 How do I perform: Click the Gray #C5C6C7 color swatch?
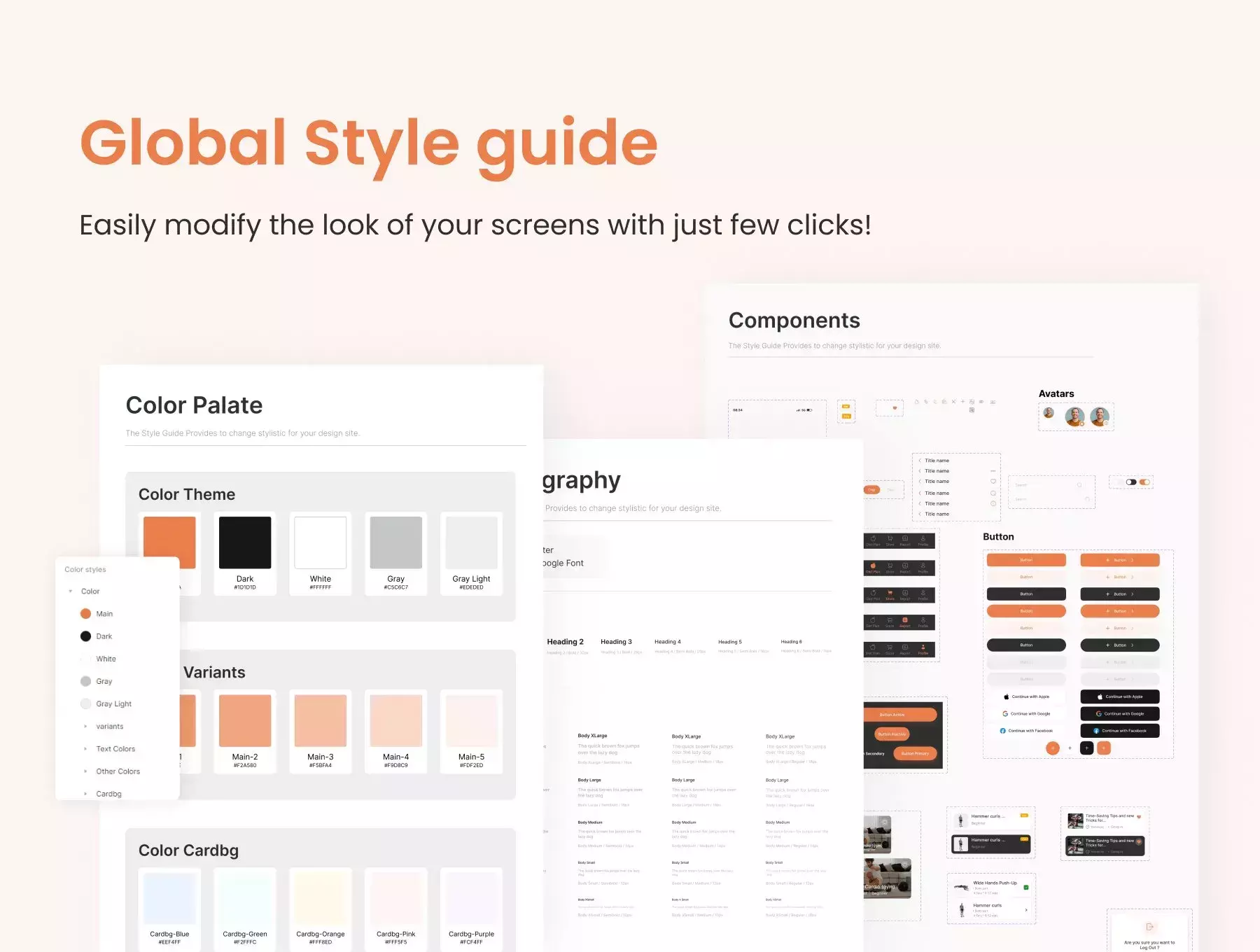click(x=396, y=543)
